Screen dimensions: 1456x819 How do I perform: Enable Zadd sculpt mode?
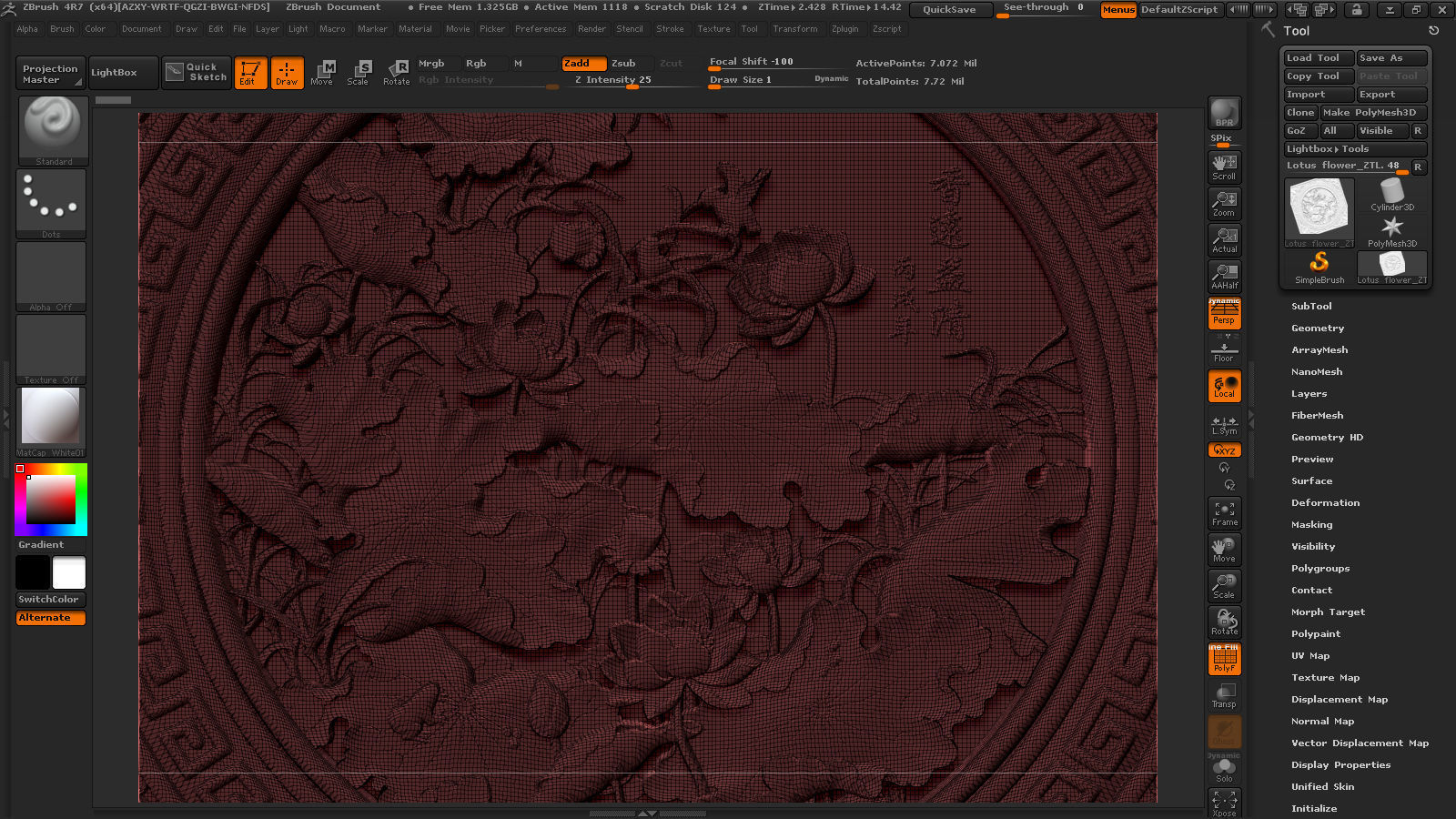coord(582,63)
